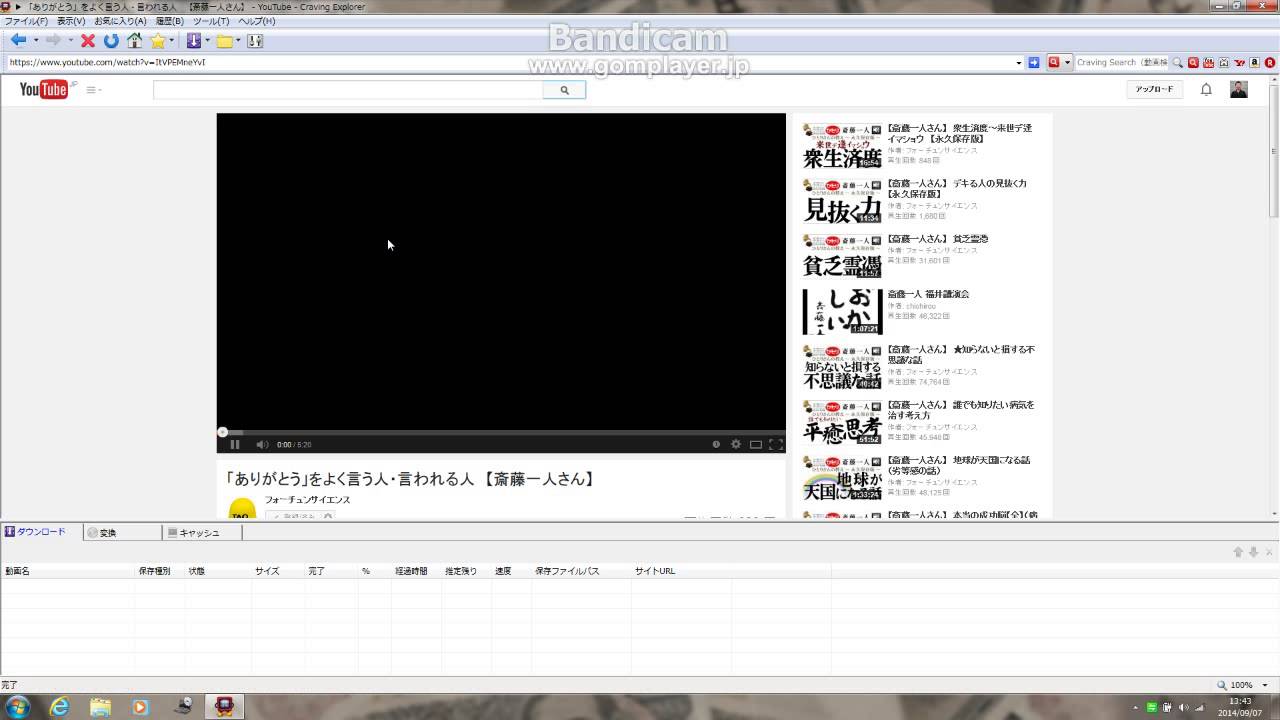Open the ツール(T) menu
Viewport: 1280px width, 720px height.
[211, 21]
